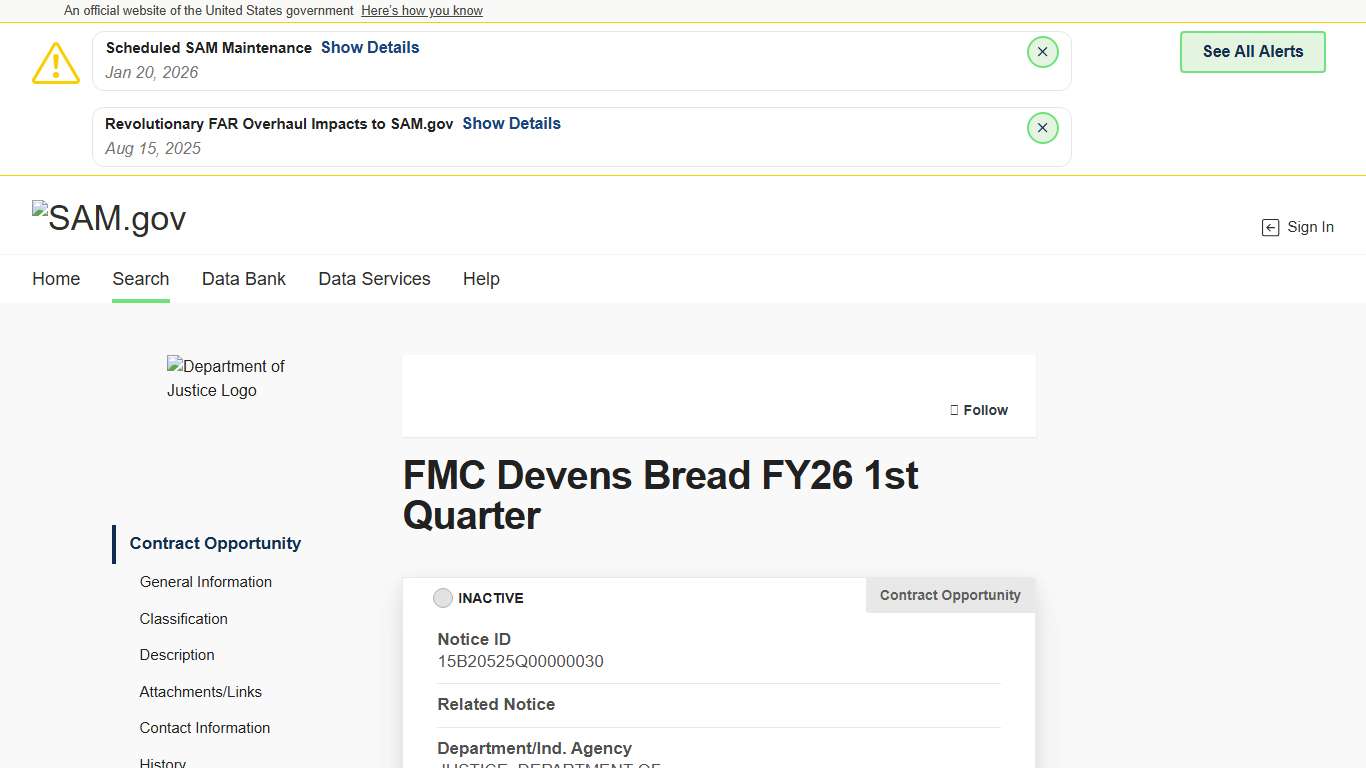The height and width of the screenshot is (768, 1366).
Task: Click the SAM.gov logo
Action: point(109,218)
